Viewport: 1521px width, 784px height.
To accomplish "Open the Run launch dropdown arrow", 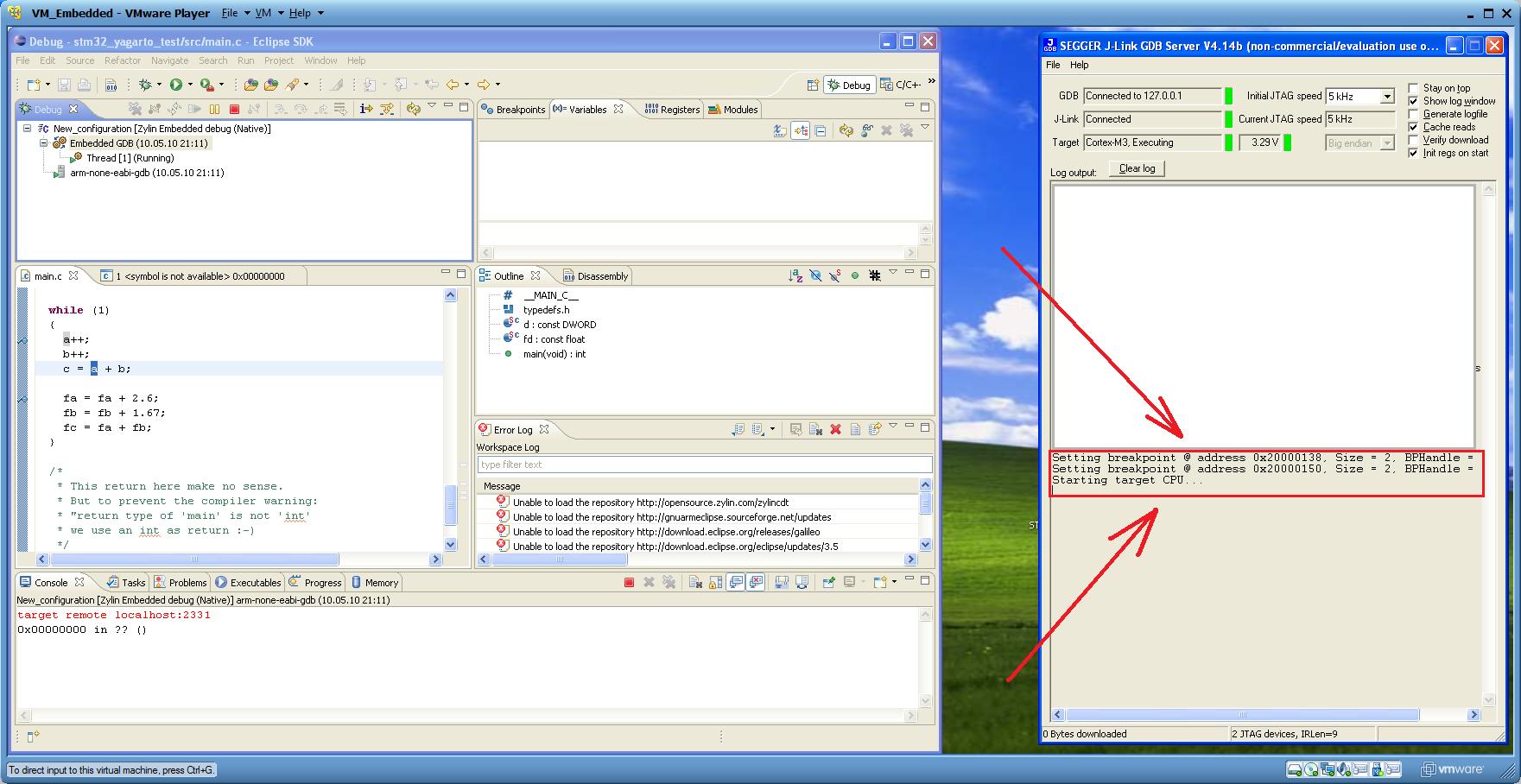I will [190, 85].
